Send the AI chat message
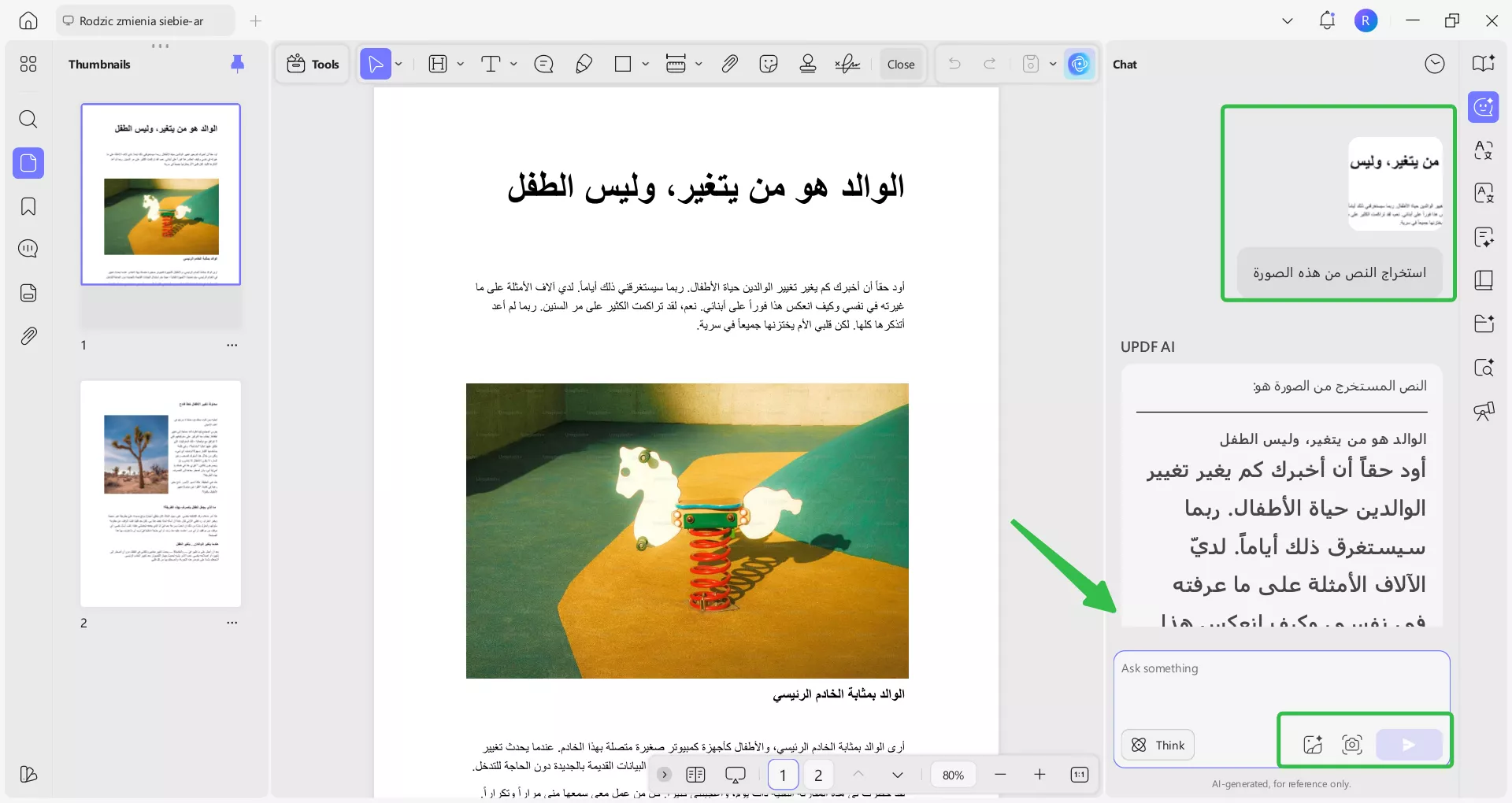This screenshot has width=1512, height=803. (x=1409, y=745)
